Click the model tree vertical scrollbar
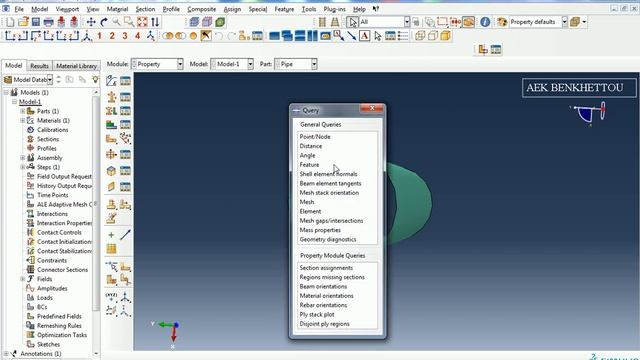The width and height of the screenshot is (640, 360). pyautogui.click(x=96, y=204)
